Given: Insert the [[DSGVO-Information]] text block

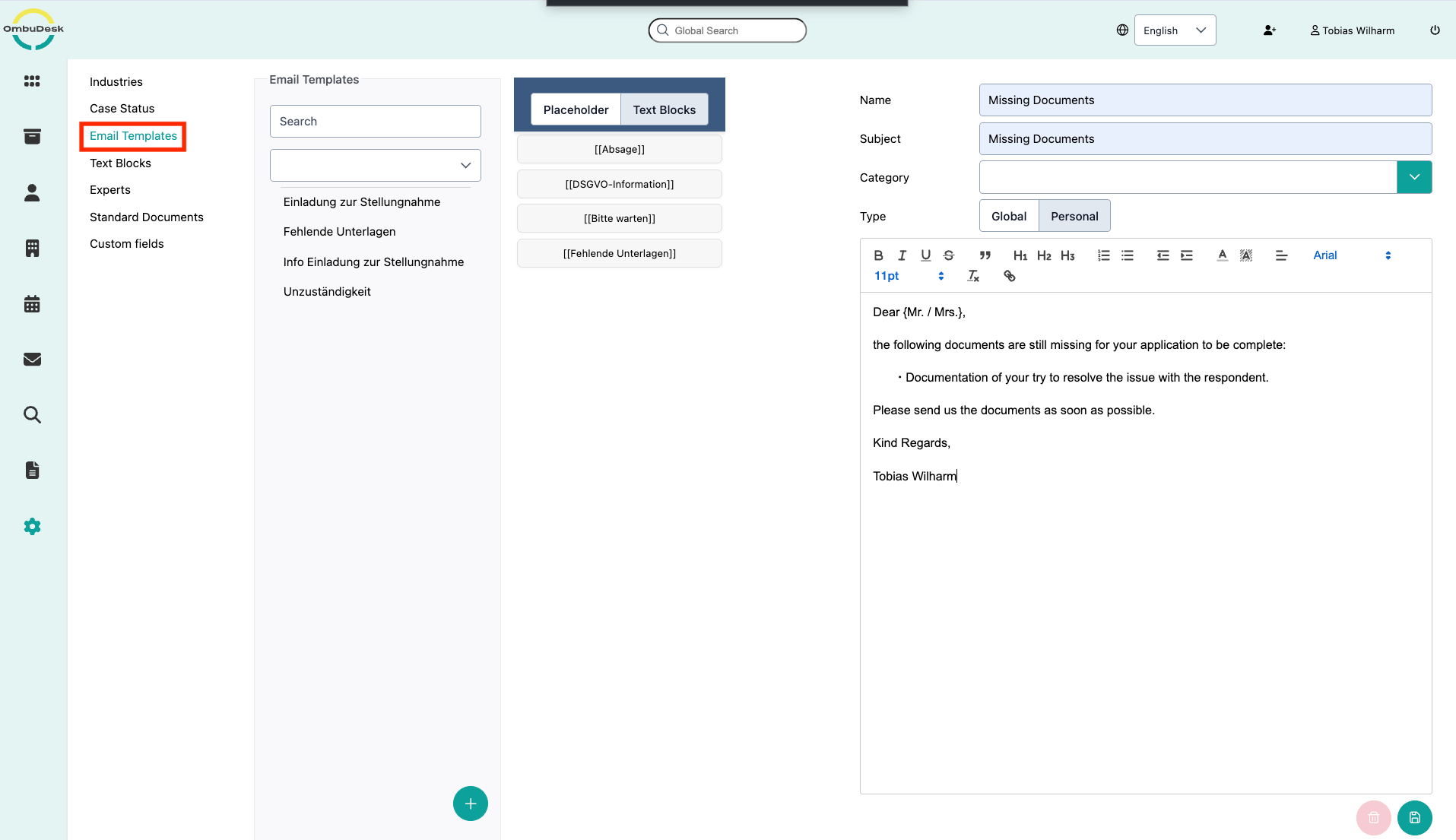Looking at the screenshot, I should pyautogui.click(x=619, y=184).
